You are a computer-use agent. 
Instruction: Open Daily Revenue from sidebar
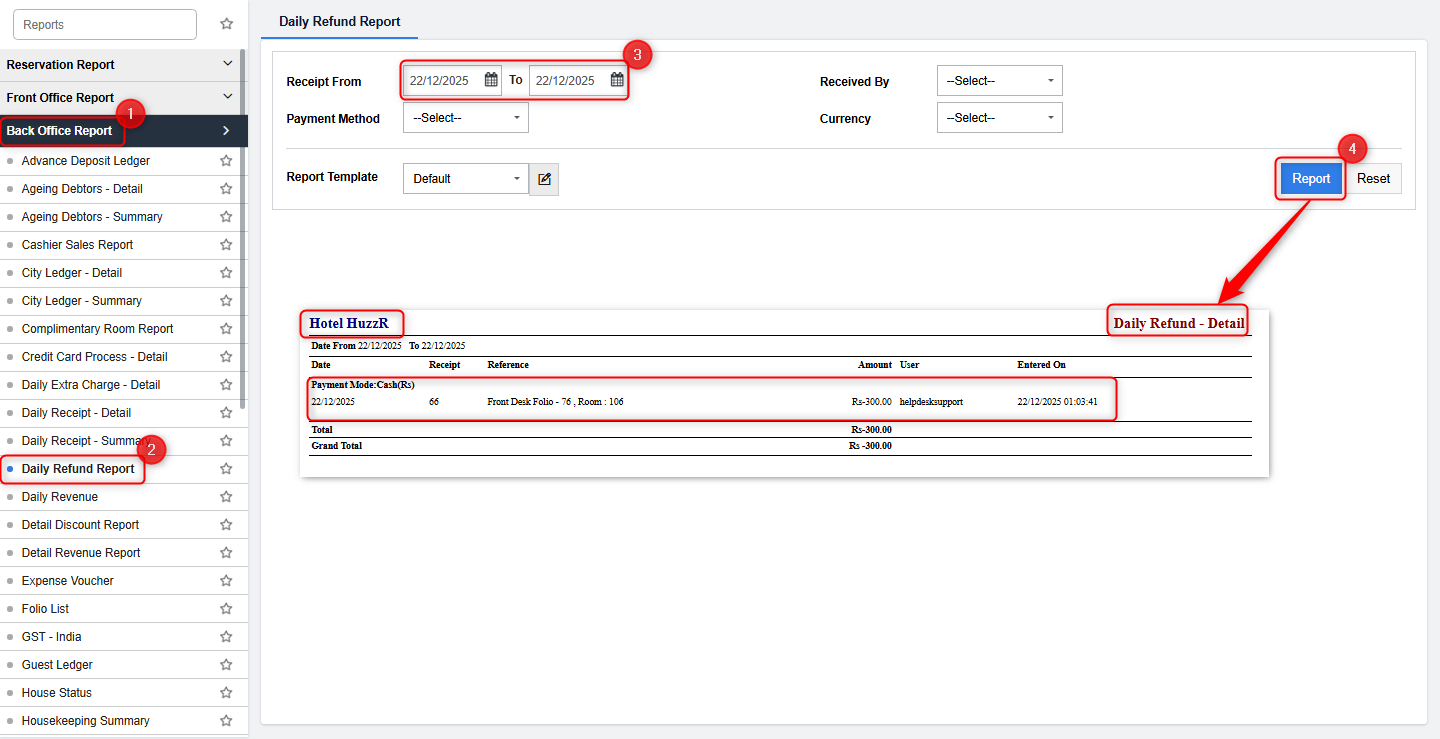coord(60,496)
